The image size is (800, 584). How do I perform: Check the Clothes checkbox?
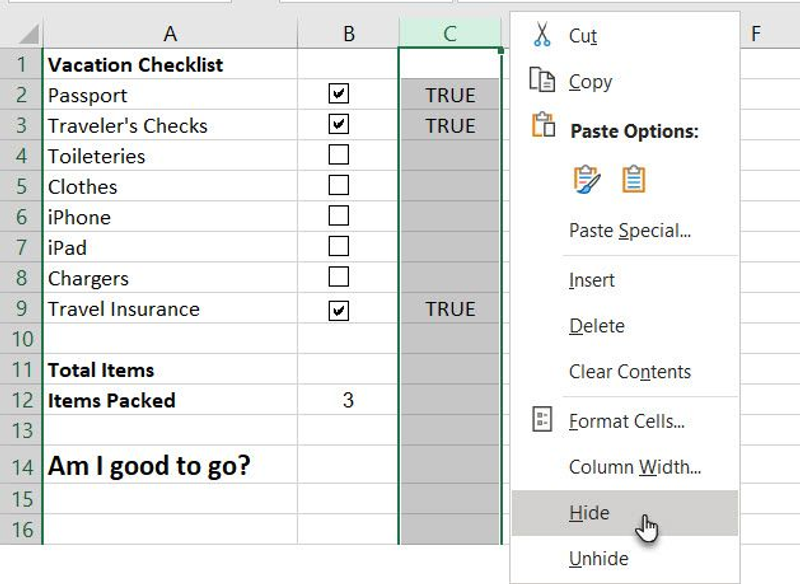[x=340, y=186]
